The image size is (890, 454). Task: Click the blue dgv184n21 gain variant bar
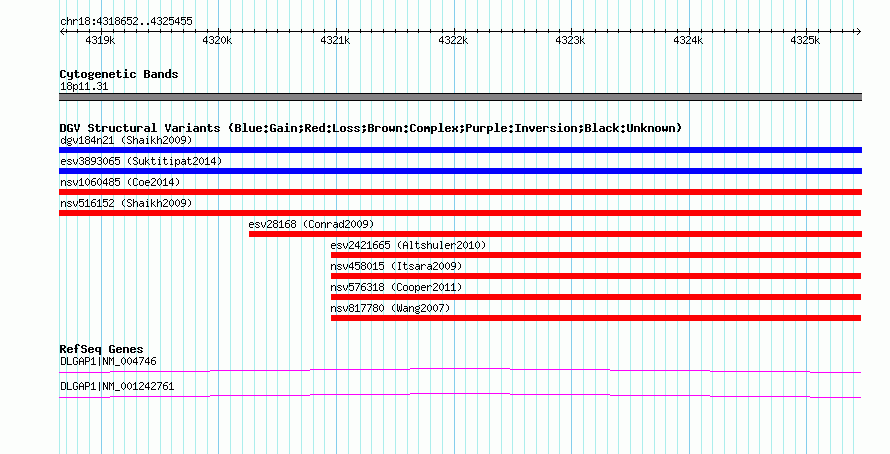(x=460, y=150)
